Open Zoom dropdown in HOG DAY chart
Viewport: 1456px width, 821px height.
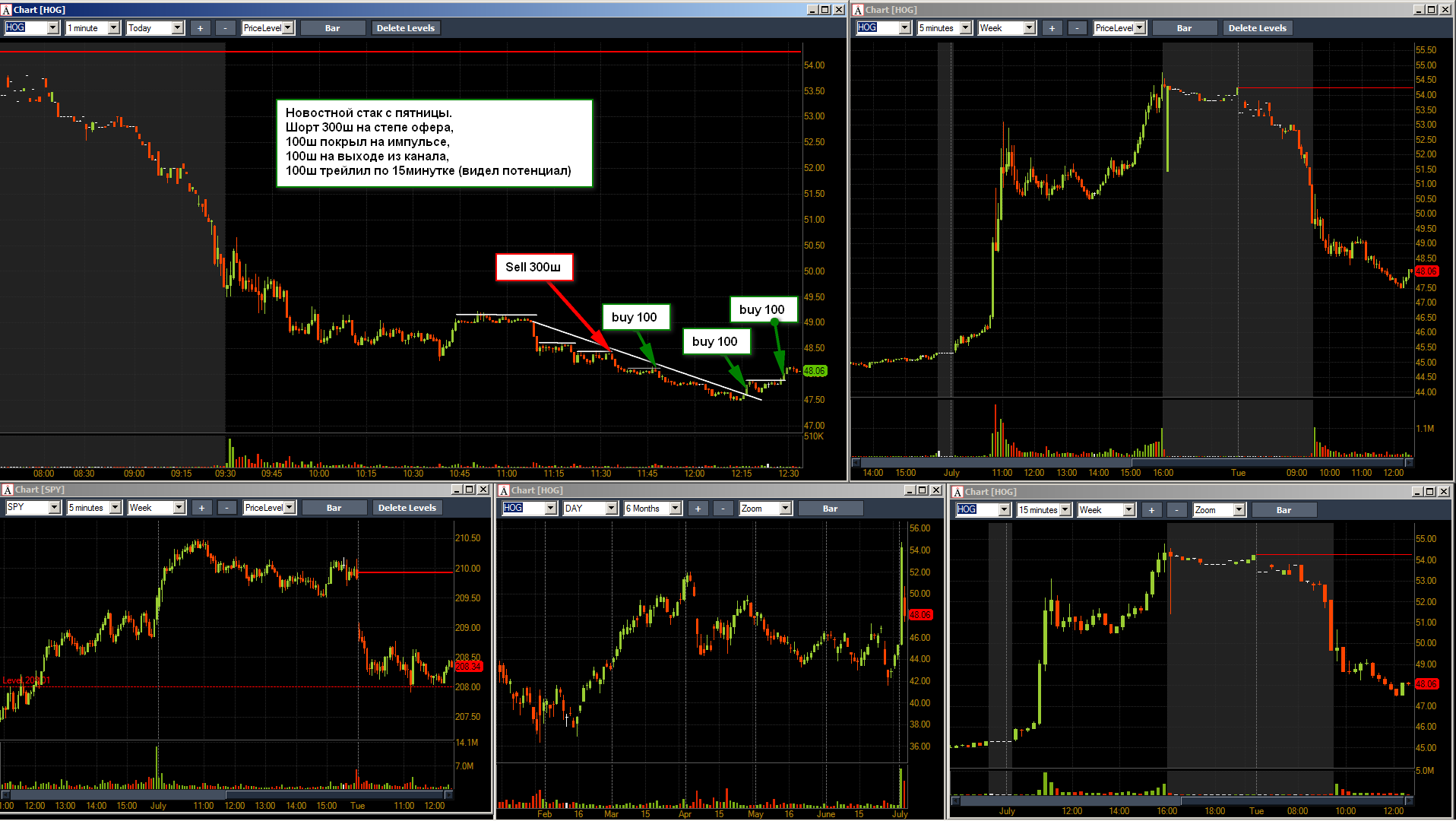click(786, 509)
